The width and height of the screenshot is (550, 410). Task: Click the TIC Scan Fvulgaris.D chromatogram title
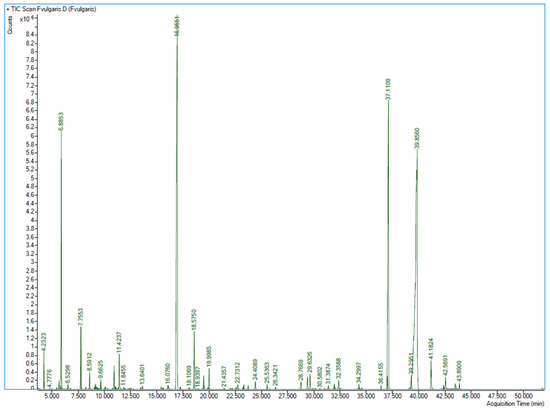click(53, 9)
